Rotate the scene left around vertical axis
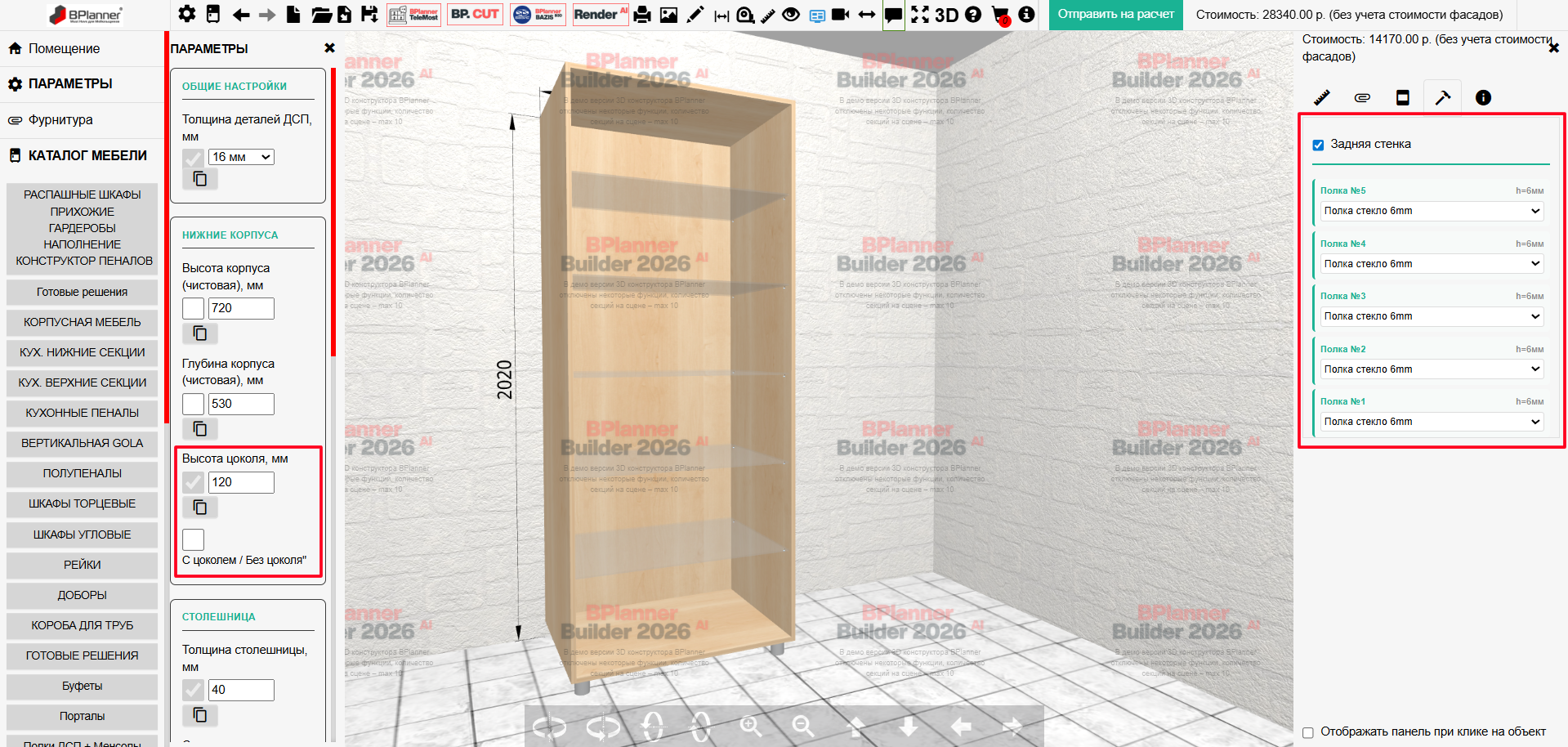This screenshot has height=747, width=1568. (x=549, y=726)
